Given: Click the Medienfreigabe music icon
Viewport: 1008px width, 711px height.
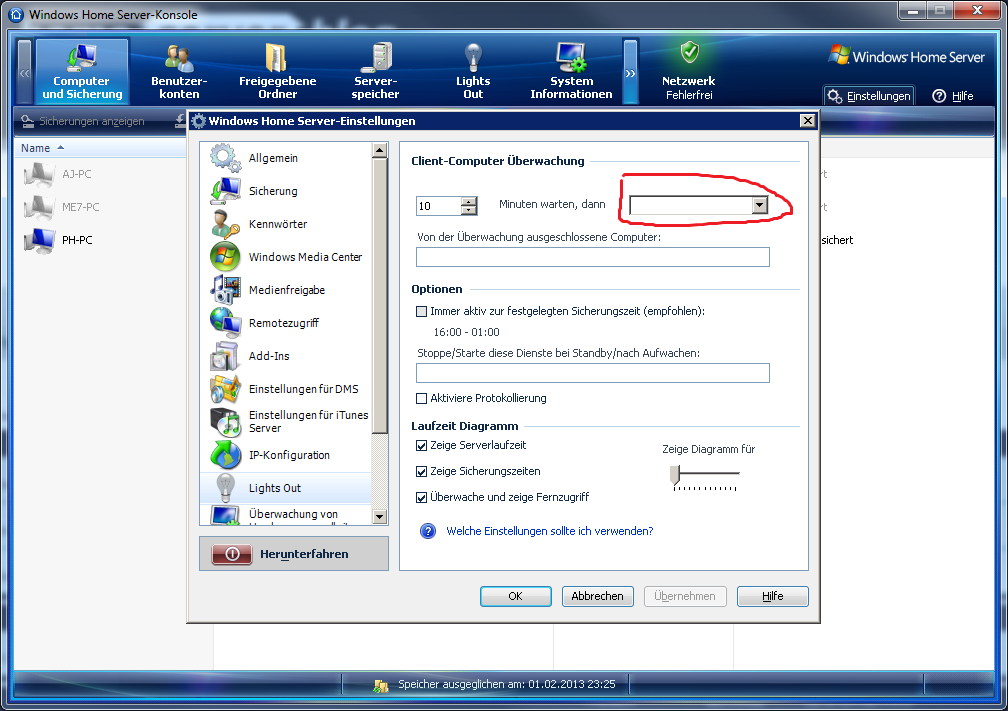Looking at the screenshot, I should [225, 289].
